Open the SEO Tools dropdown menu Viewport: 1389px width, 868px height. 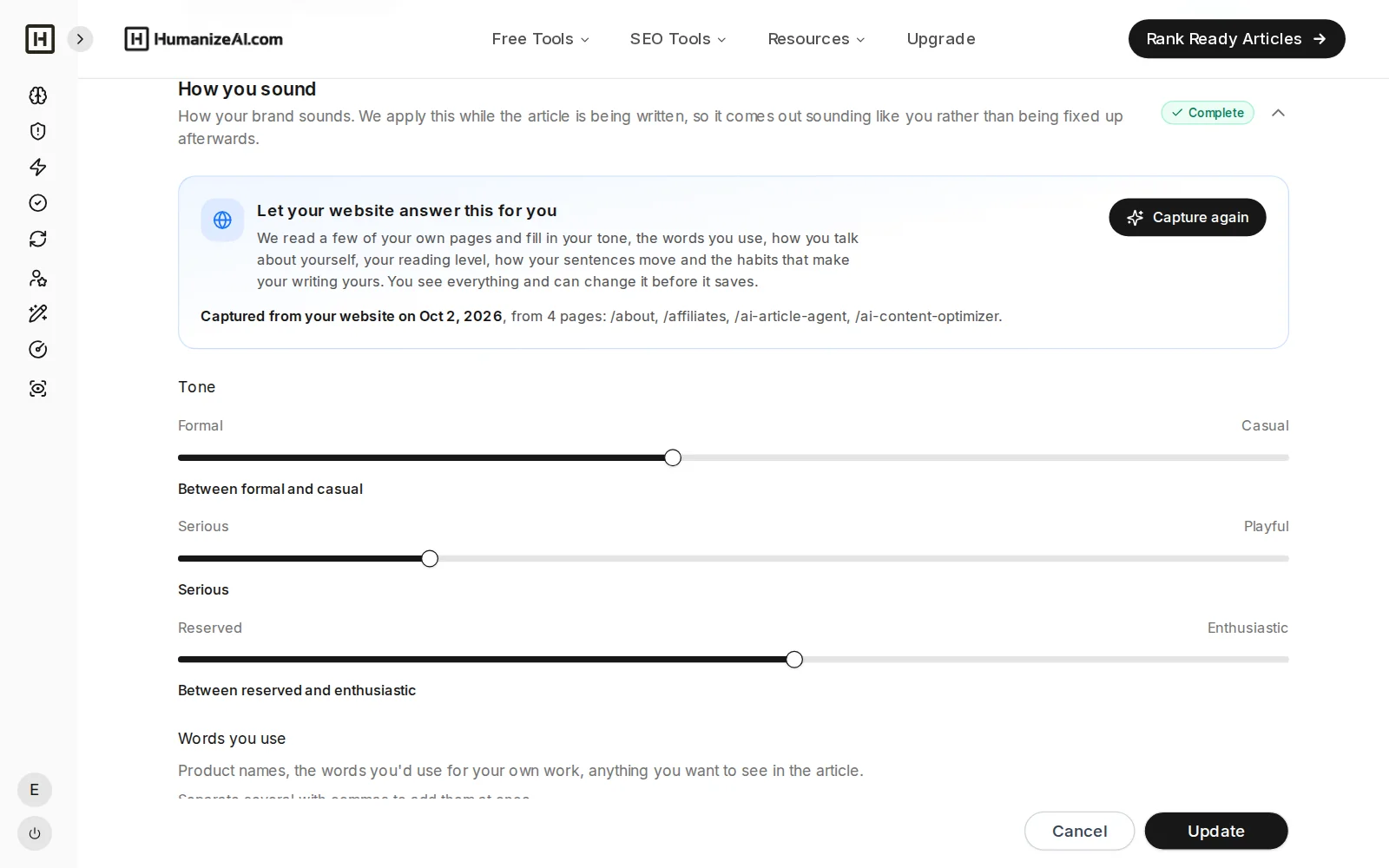click(678, 39)
